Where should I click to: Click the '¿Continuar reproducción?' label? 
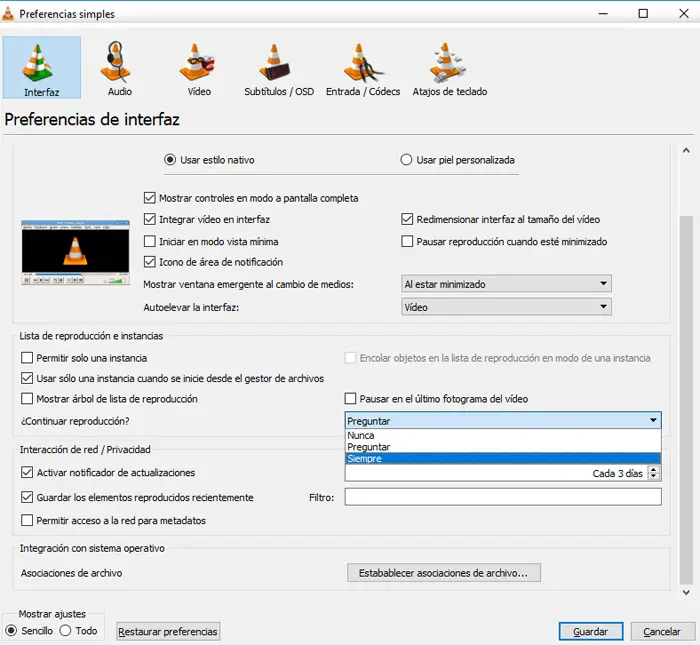[75, 421]
